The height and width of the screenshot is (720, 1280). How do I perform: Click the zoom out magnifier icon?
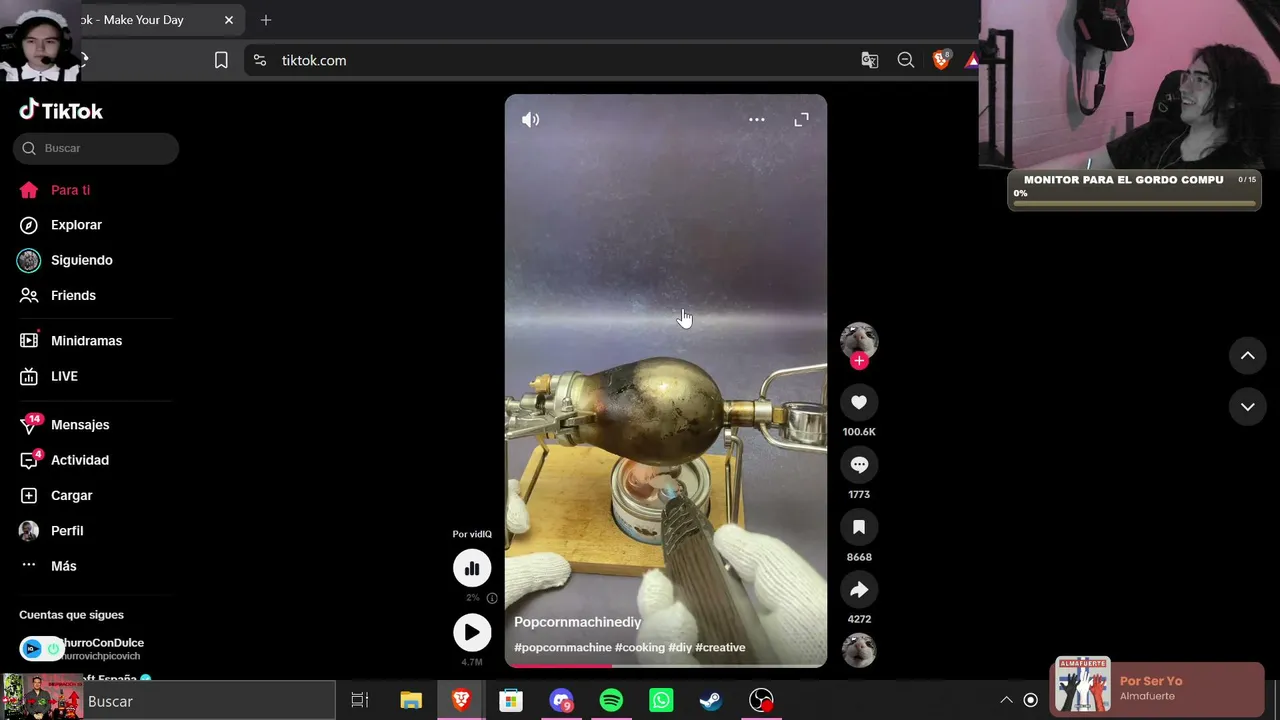coord(906,60)
